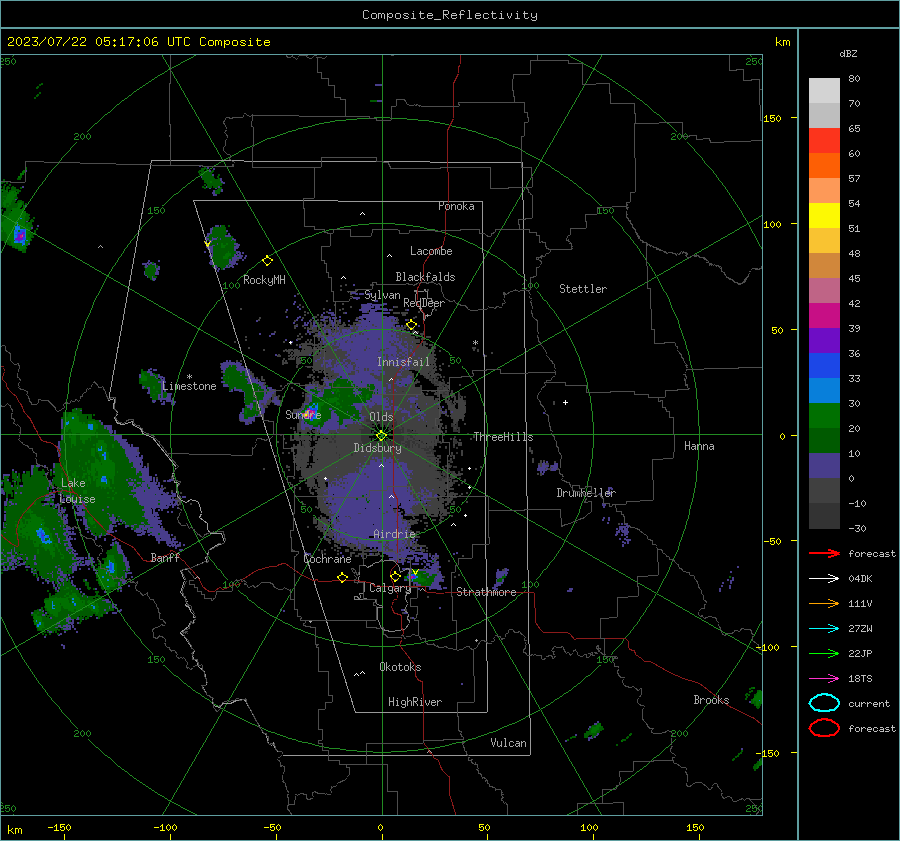Click the Banff label
This screenshot has width=900, height=841.
coord(165,558)
